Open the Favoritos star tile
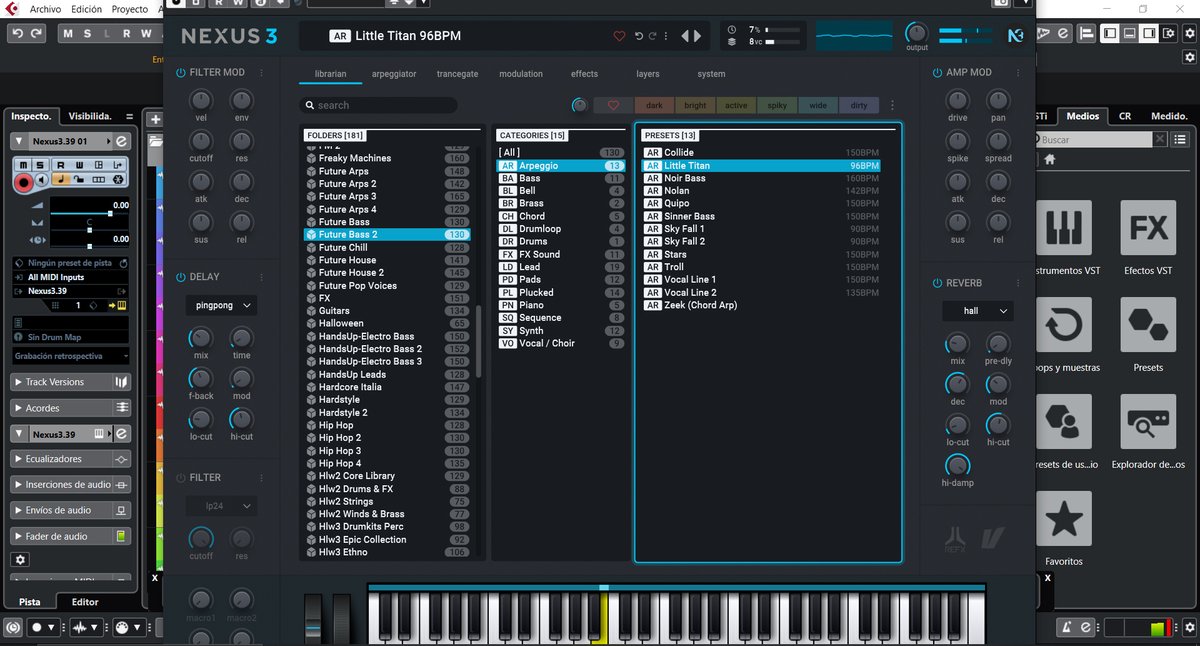This screenshot has width=1200, height=646. click(x=1063, y=518)
